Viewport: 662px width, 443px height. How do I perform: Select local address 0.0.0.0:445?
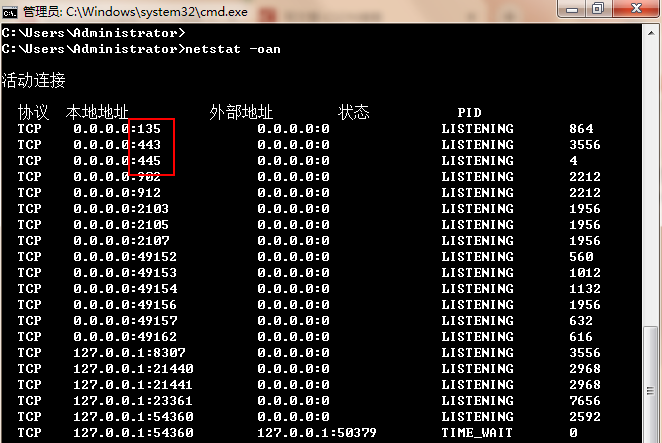coord(117,161)
